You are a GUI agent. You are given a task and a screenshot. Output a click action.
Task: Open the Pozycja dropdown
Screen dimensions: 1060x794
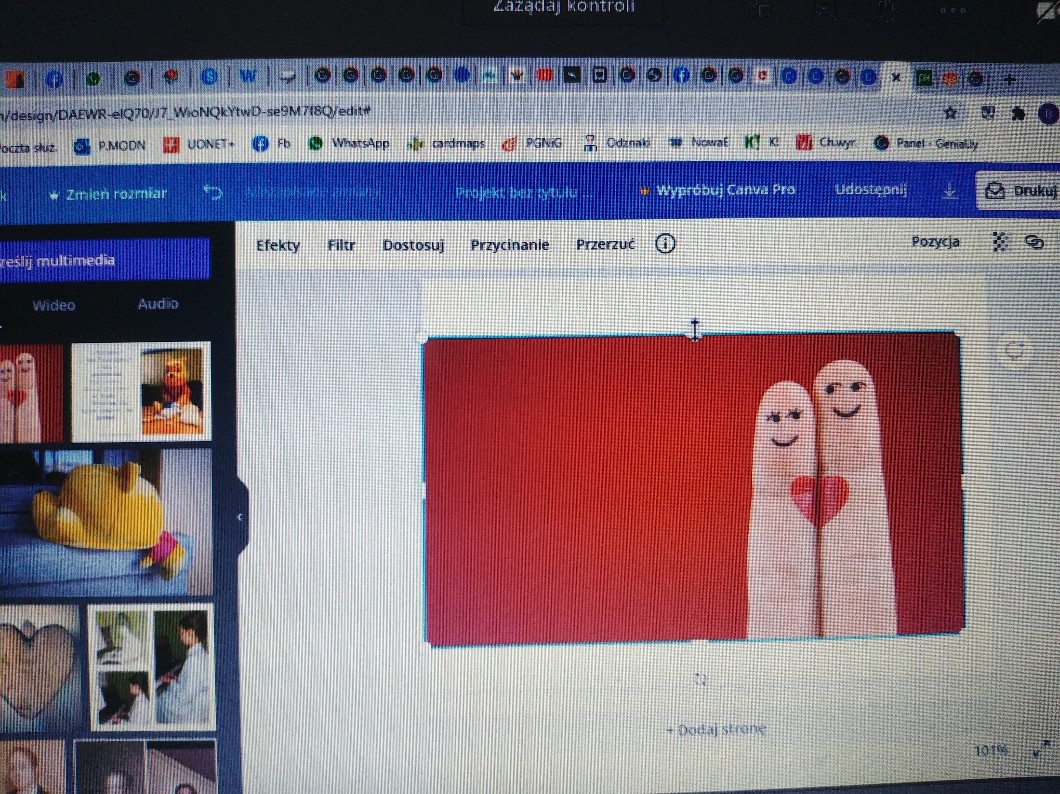[x=935, y=242]
